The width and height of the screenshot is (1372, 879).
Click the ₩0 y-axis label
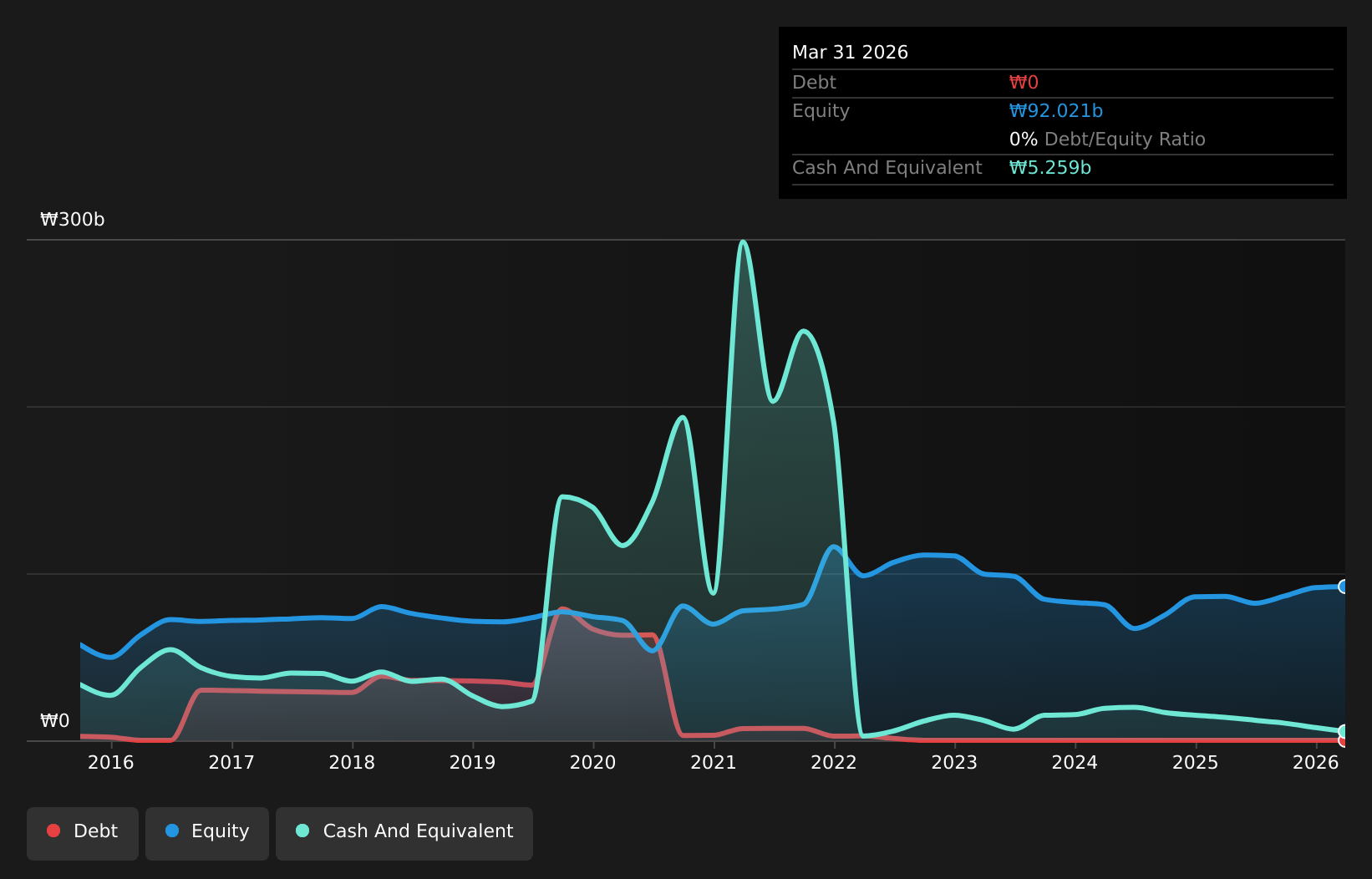pyautogui.click(x=55, y=721)
